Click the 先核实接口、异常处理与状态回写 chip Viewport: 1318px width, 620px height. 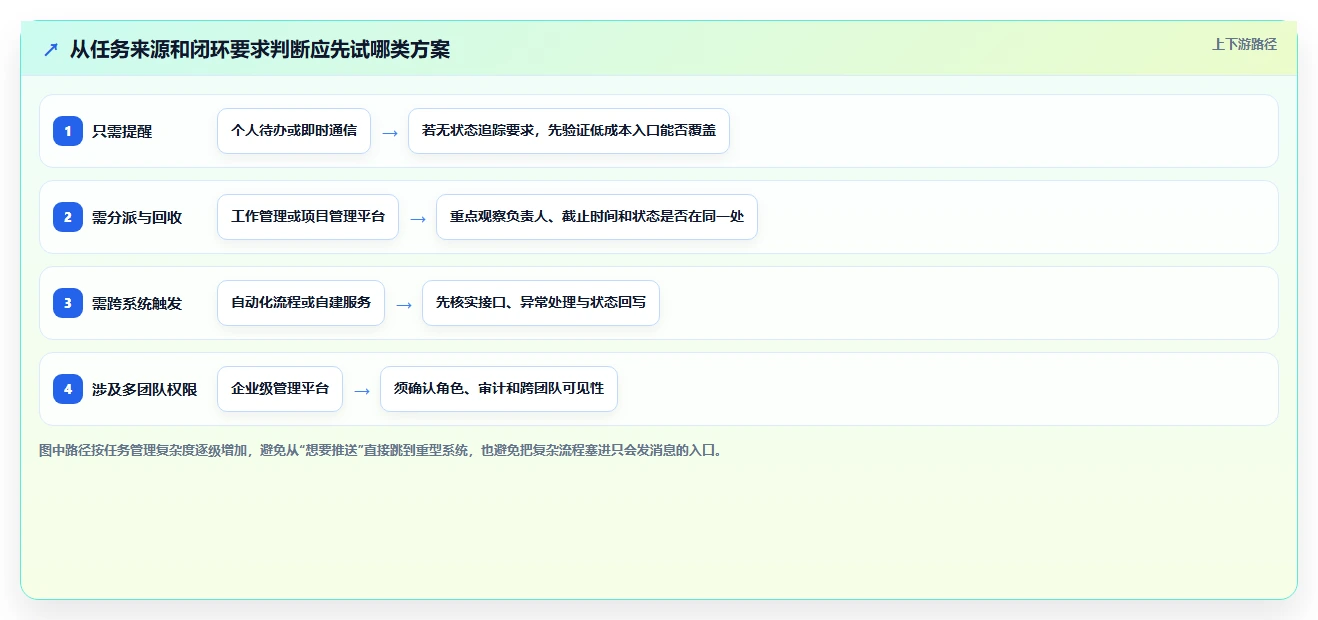click(x=541, y=303)
